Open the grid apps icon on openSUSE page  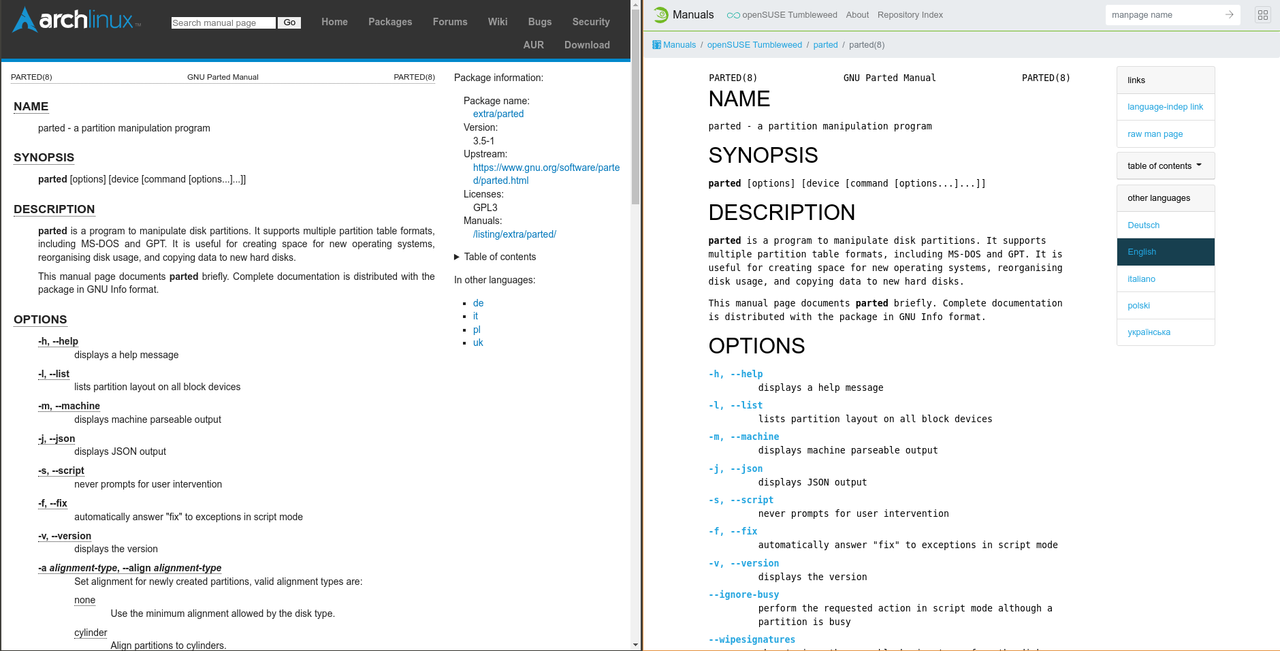pyautogui.click(x=1263, y=15)
